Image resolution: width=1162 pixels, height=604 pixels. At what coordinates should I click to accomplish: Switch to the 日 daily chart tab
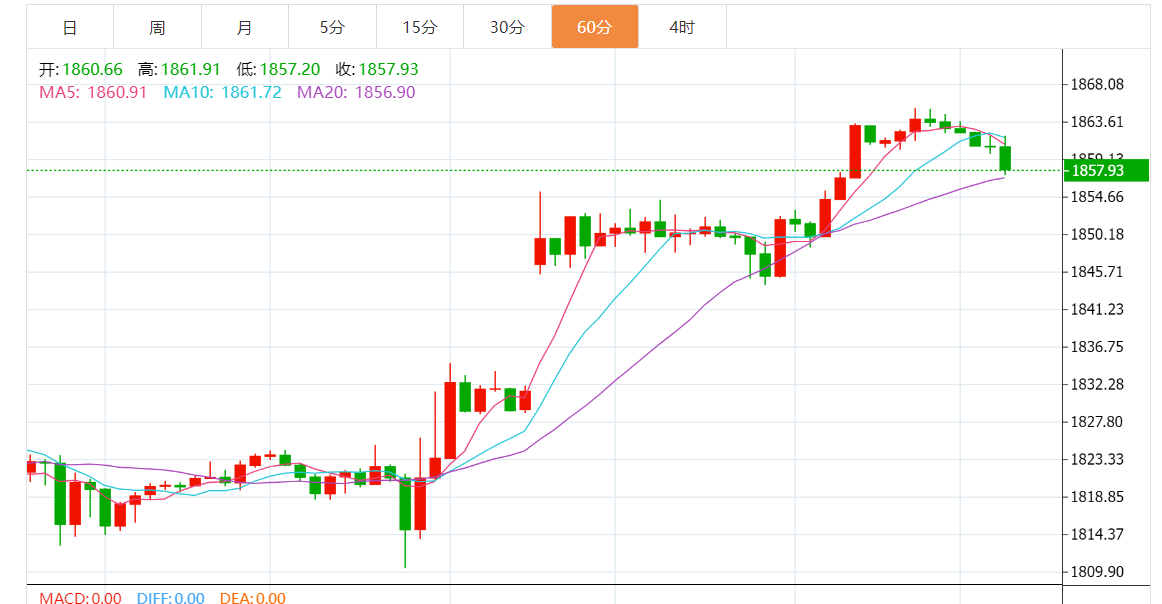coord(70,27)
